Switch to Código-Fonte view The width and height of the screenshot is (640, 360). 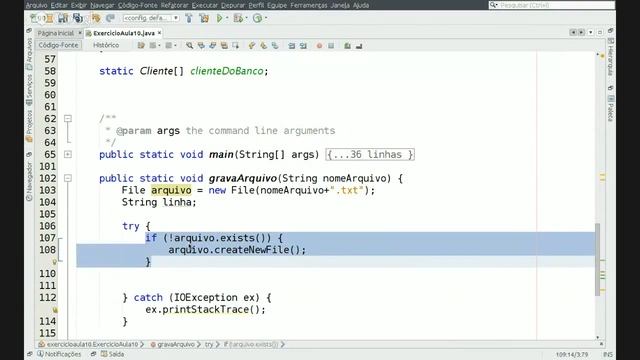point(58,45)
